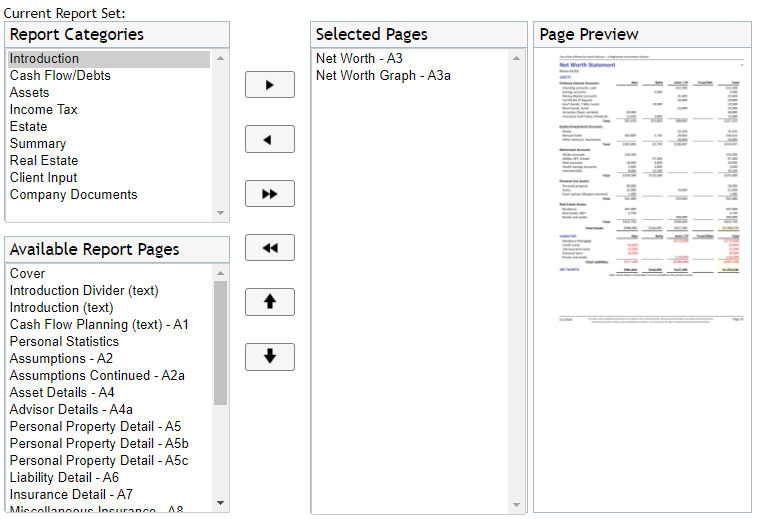This screenshot has height=519, width=758.
Task: Click the single right arrow add button
Action: [270, 85]
